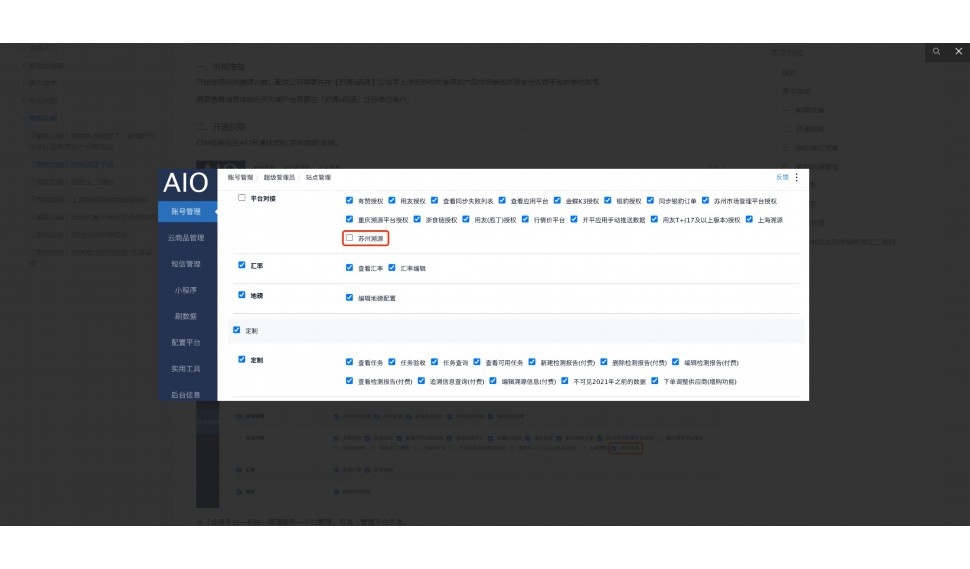970x569 pixels.
Task: Click the 站点管理 breadcrumb
Action: [318, 178]
